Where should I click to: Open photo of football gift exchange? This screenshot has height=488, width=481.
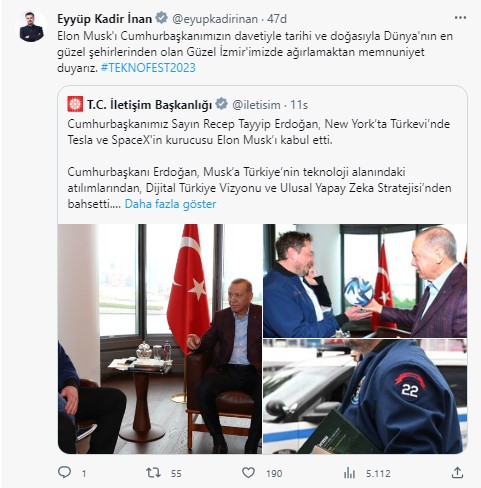point(365,281)
